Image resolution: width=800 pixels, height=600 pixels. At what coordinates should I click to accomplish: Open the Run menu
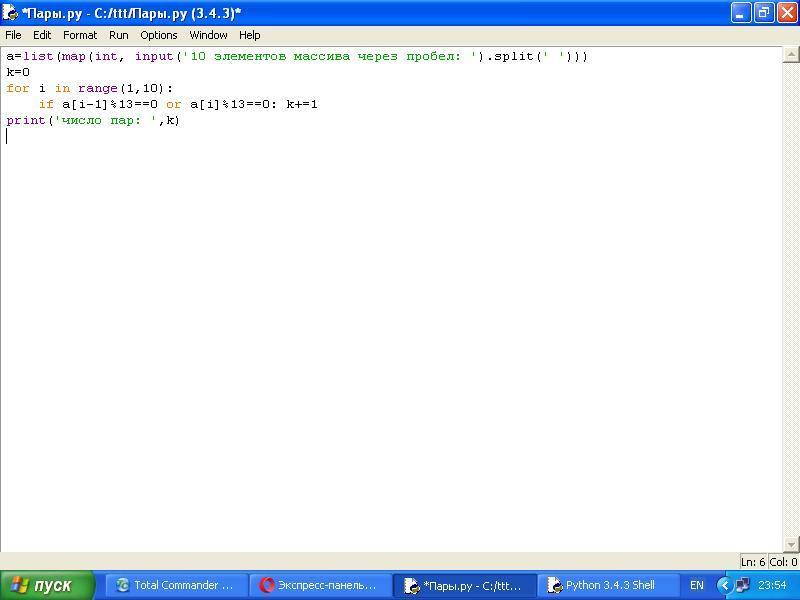pyautogui.click(x=118, y=35)
